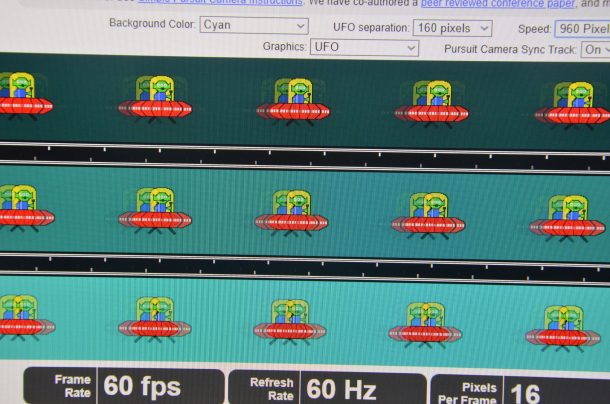The width and height of the screenshot is (610, 404).
Task: Click the 60 Hz refresh rate value
Action: point(341,389)
